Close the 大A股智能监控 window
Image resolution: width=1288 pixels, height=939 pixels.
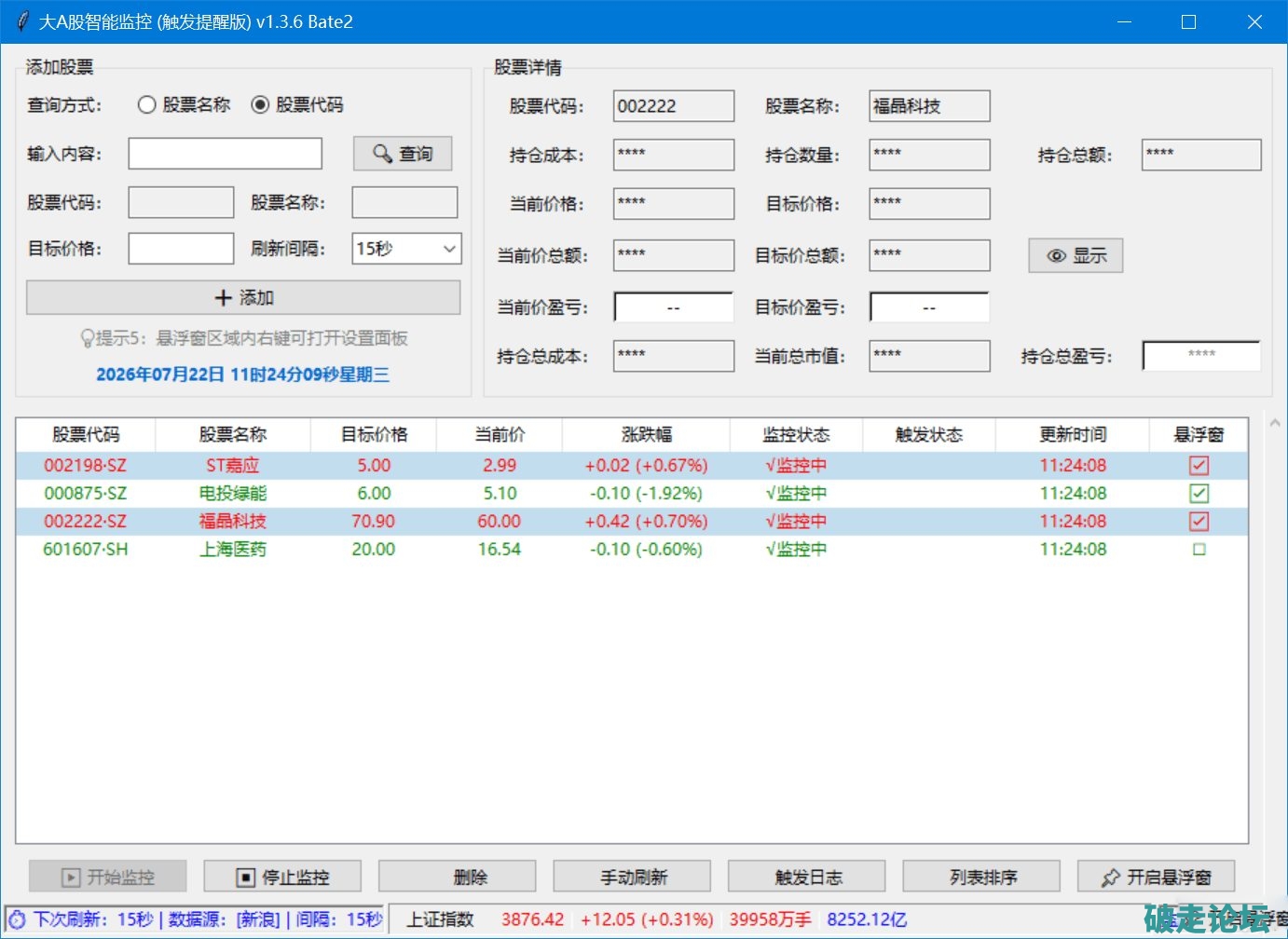tap(1254, 21)
